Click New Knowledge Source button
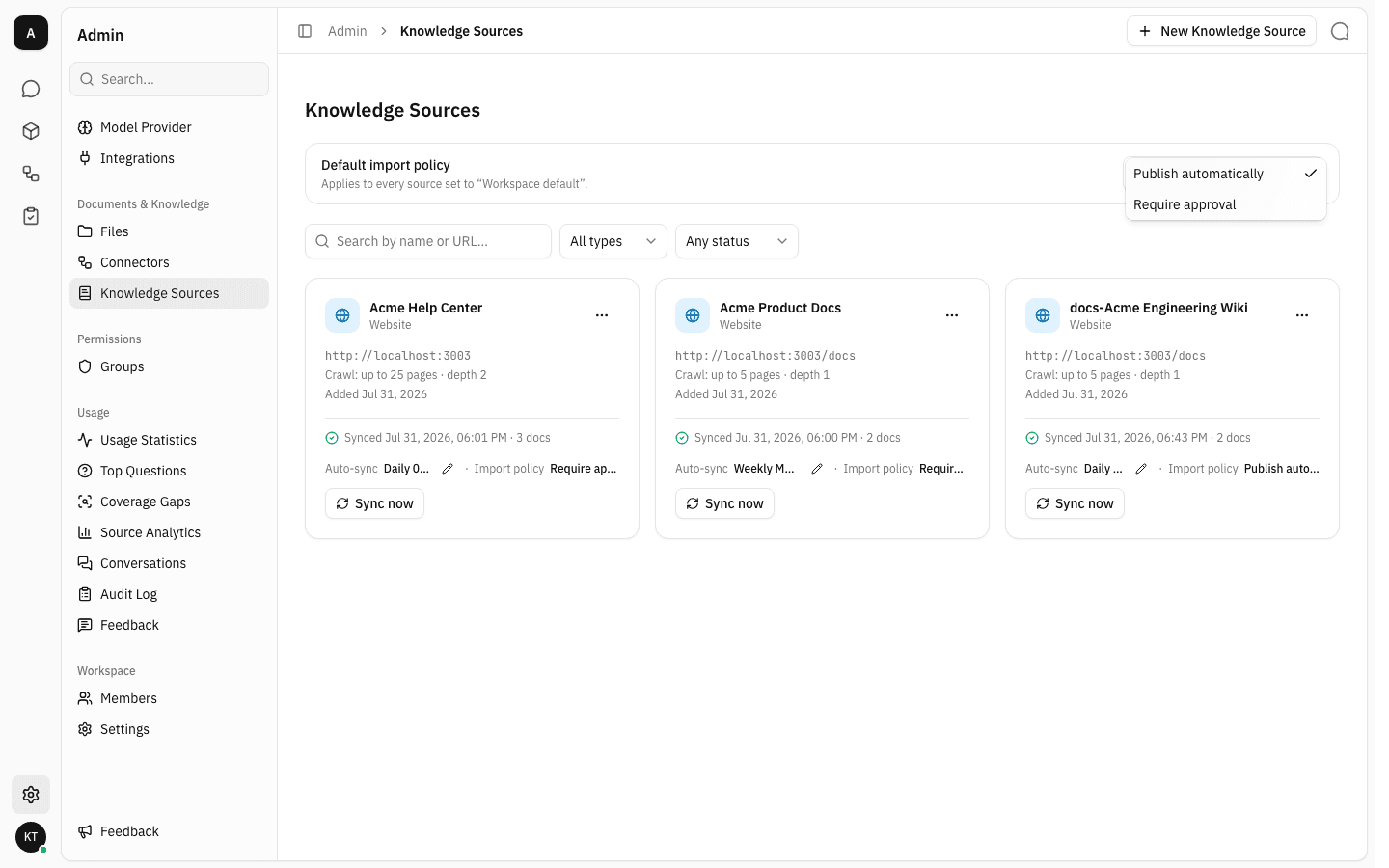Viewport: 1389px width, 868px height. click(x=1221, y=31)
